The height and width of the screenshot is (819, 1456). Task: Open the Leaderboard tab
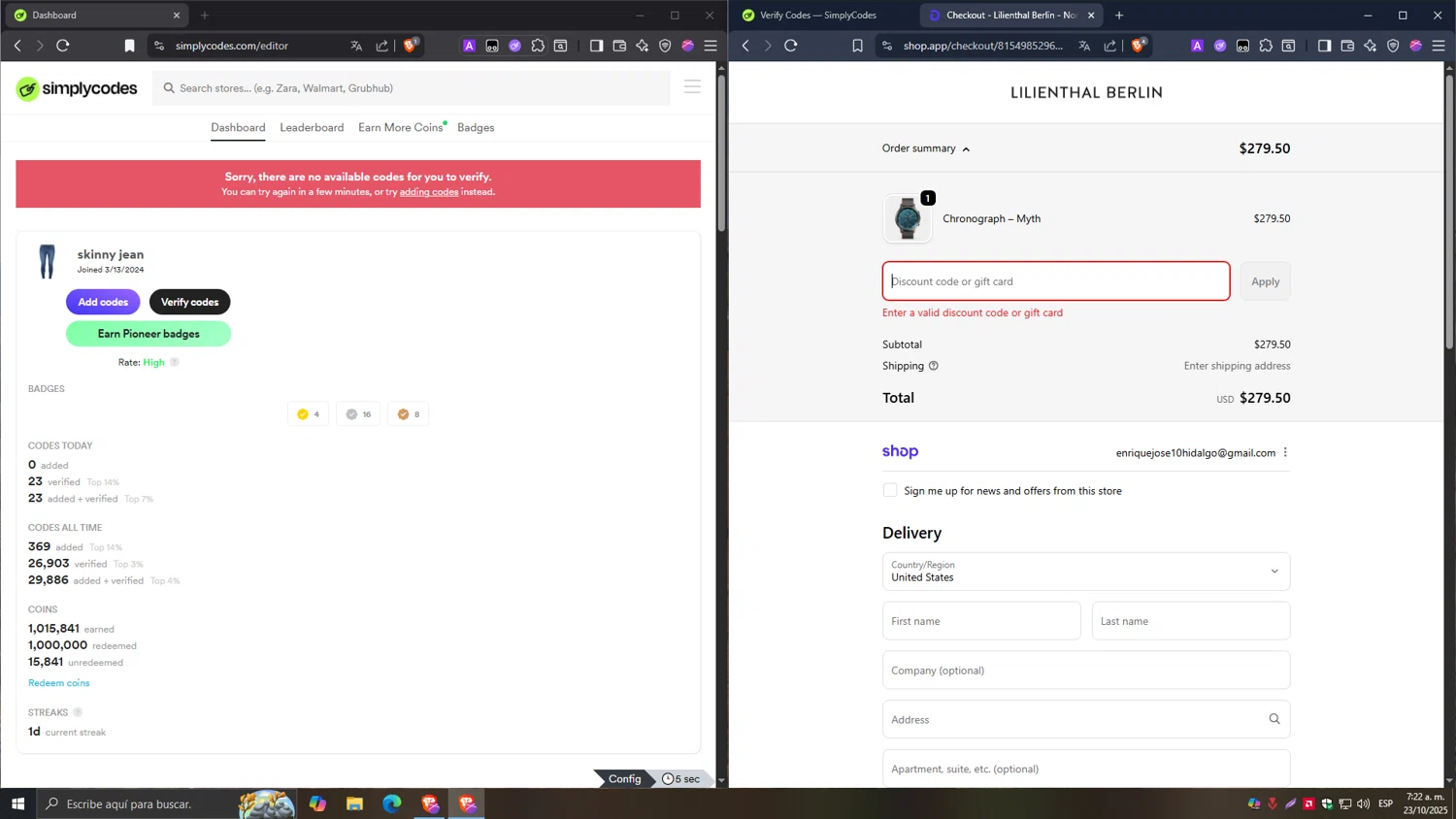(x=312, y=128)
